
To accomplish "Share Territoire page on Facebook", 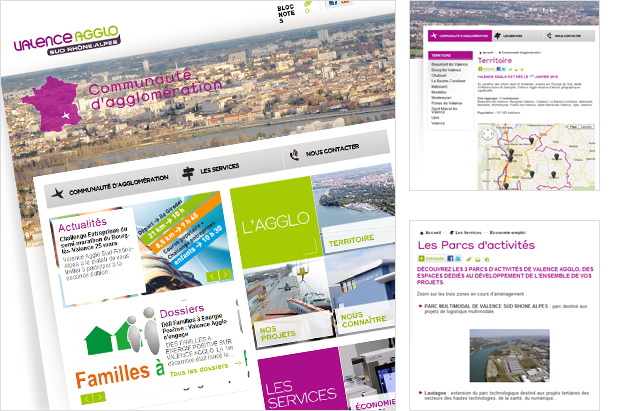I will click(x=498, y=69).
